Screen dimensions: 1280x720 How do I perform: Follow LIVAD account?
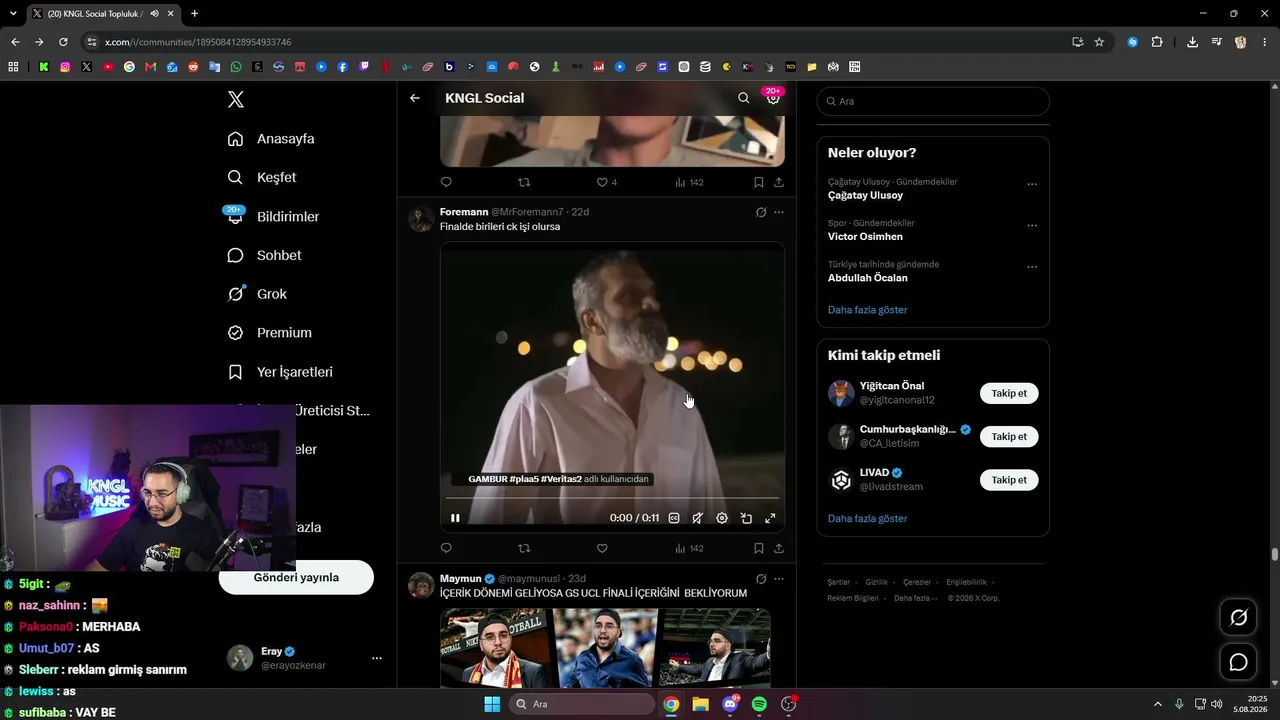(x=1009, y=480)
